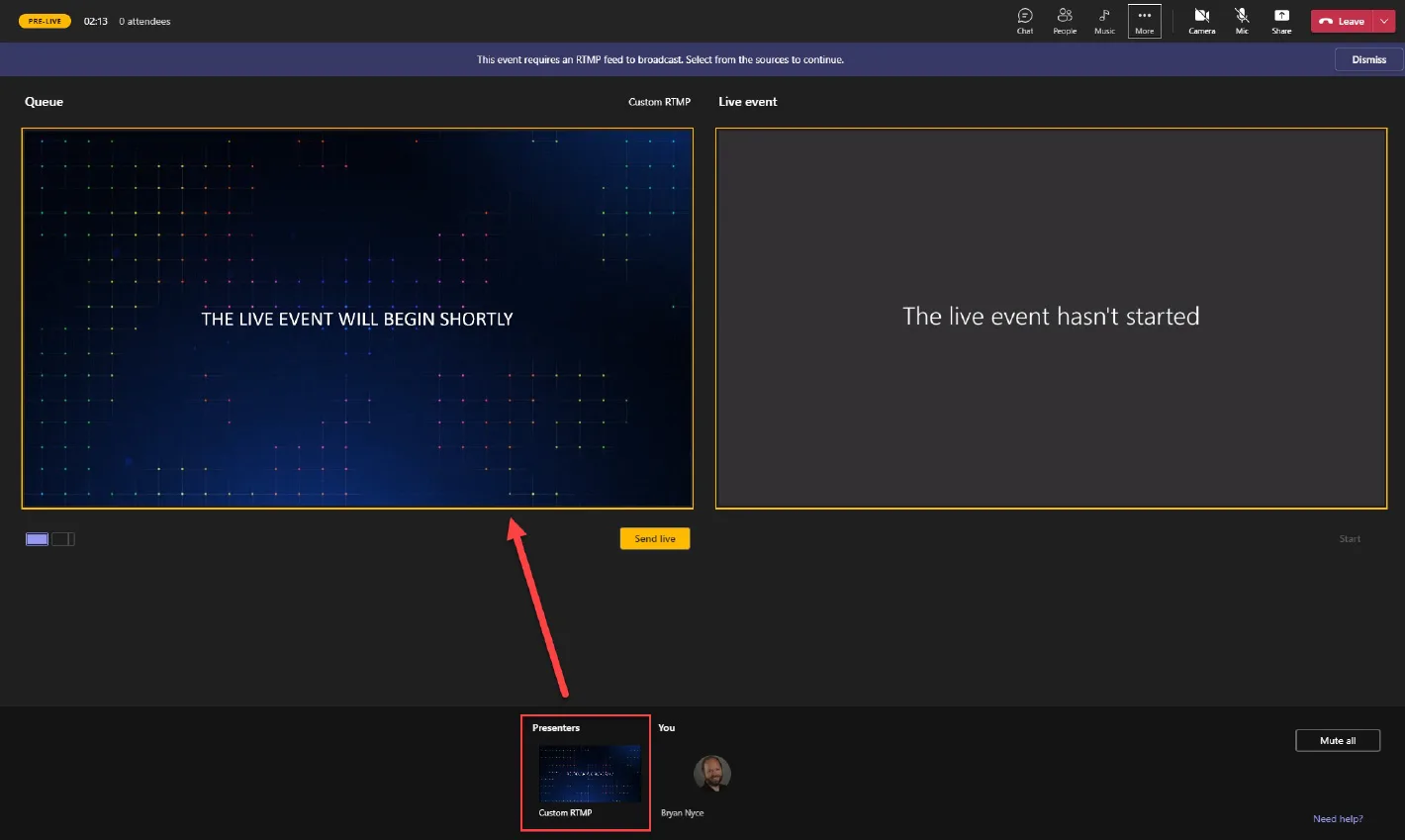Click the Queue preview pane

tap(357, 319)
